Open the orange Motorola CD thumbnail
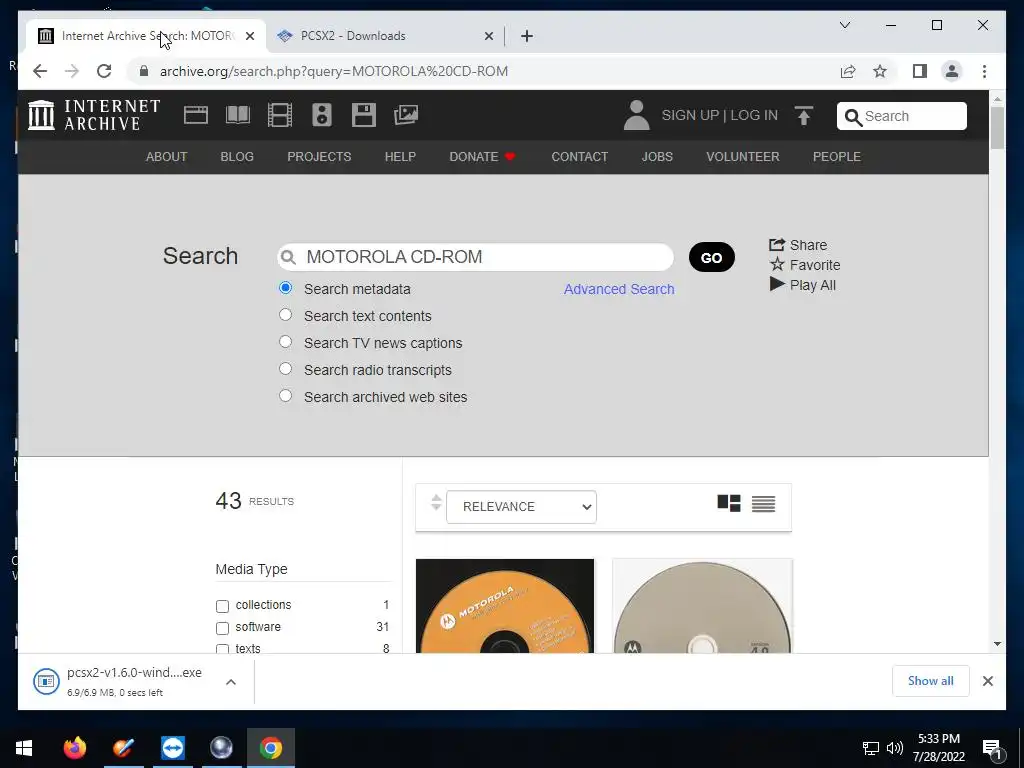Image resolution: width=1024 pixels, height=768 pixels. click(505, 606)
